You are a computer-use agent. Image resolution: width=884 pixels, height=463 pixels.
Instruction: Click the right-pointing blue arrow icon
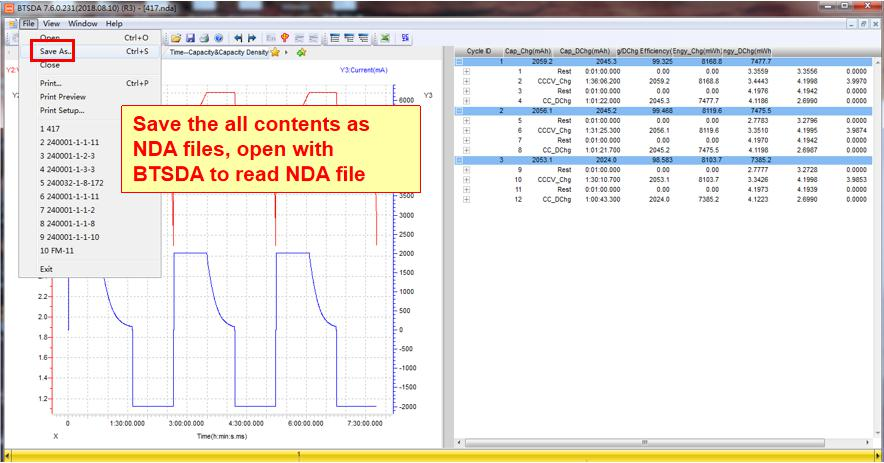point(252,38)
